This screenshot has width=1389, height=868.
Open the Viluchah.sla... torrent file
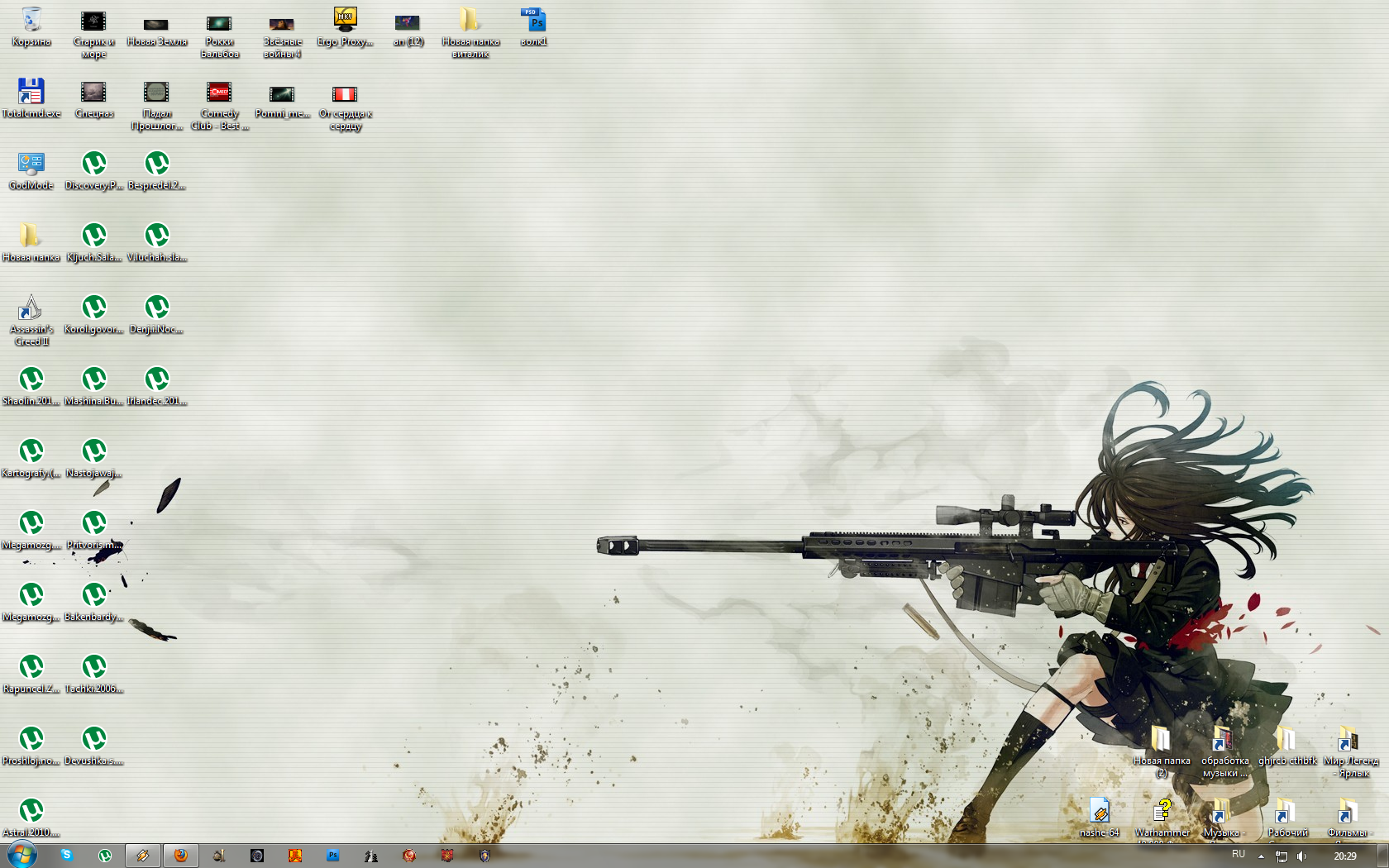point(157,242)
